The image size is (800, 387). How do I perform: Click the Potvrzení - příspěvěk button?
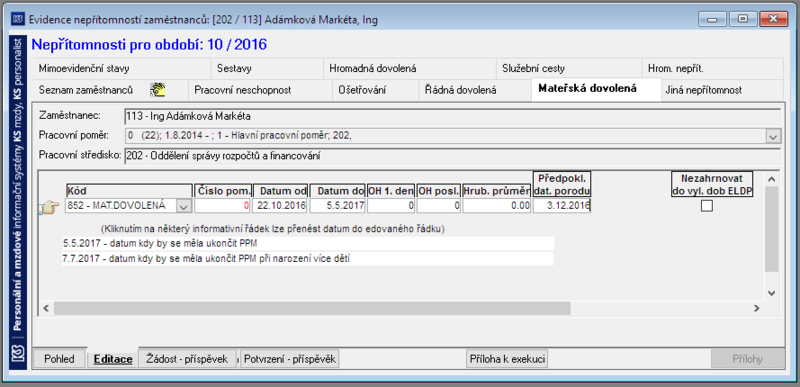tap(290, 359)
